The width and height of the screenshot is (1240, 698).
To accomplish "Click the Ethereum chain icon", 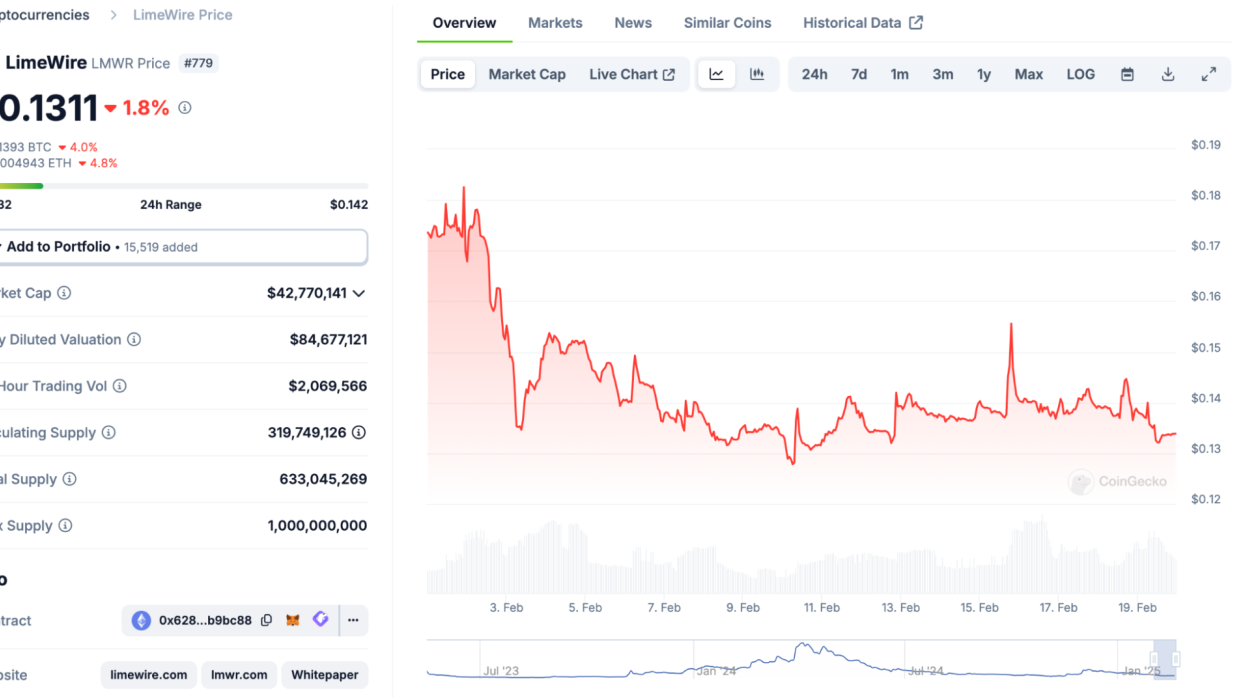I will coord(141,620).
